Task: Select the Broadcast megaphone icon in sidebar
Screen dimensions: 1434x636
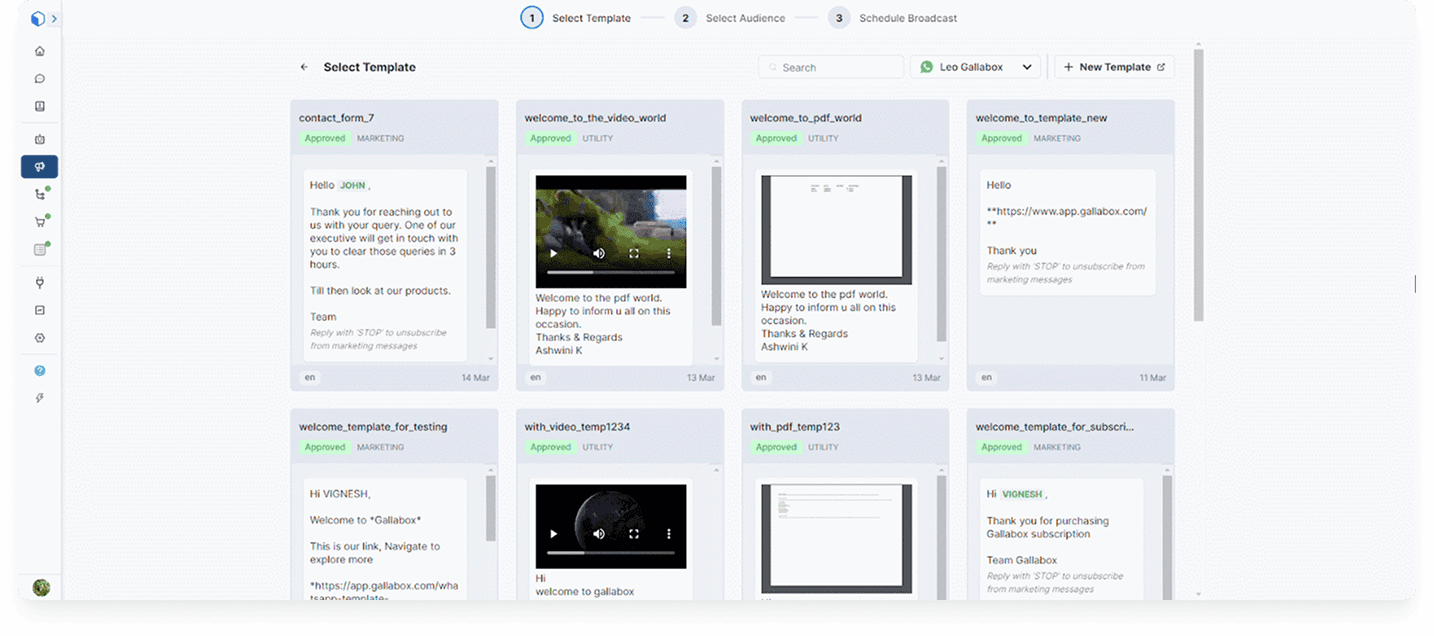Action: point(40,167)
